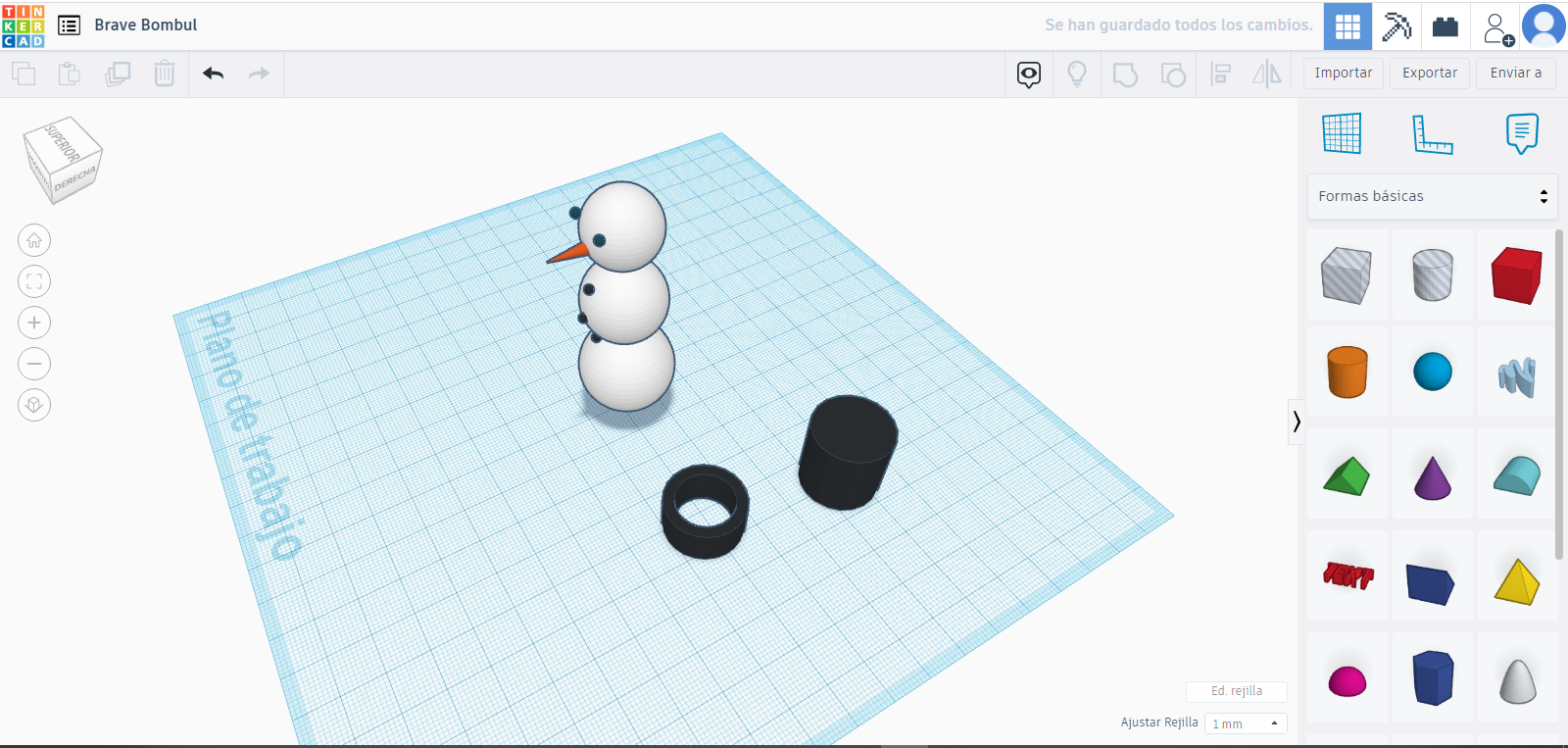The width and height of the screenshot is (1568, 748).
Task: Select the blue Polygon shape
Action: tap(1432, 677)
